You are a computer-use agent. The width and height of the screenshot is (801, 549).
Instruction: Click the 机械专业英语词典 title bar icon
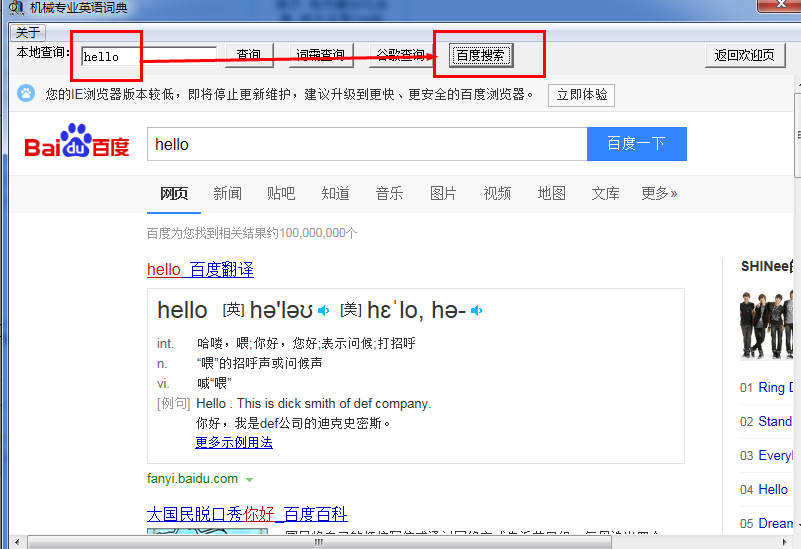(16, 7)
